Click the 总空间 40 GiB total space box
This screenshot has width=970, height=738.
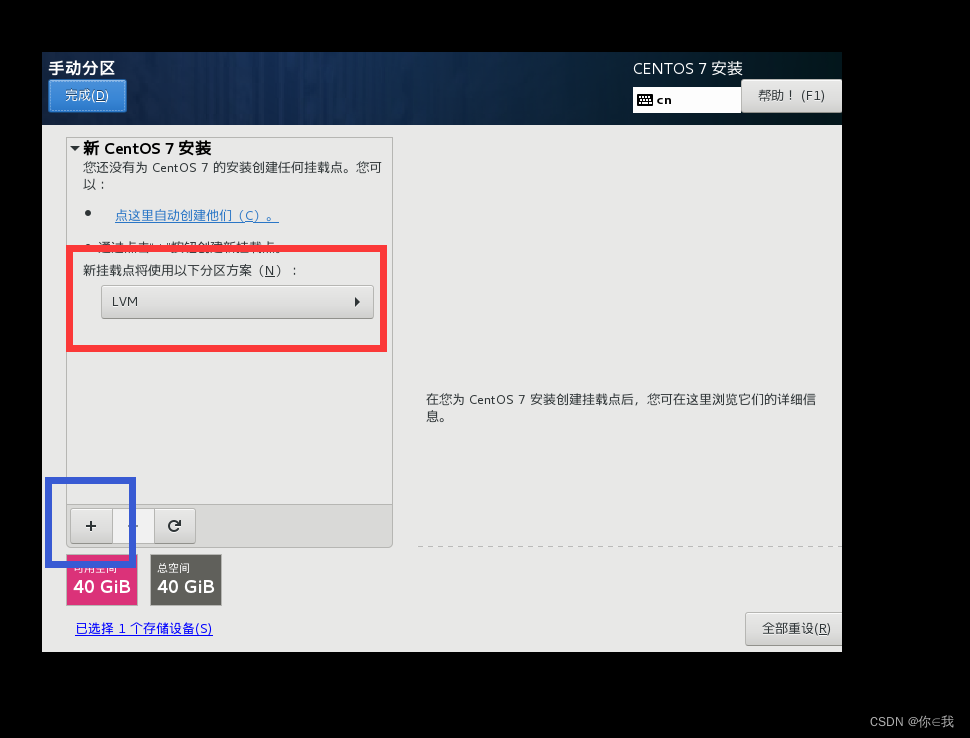[x=186, y=580]
